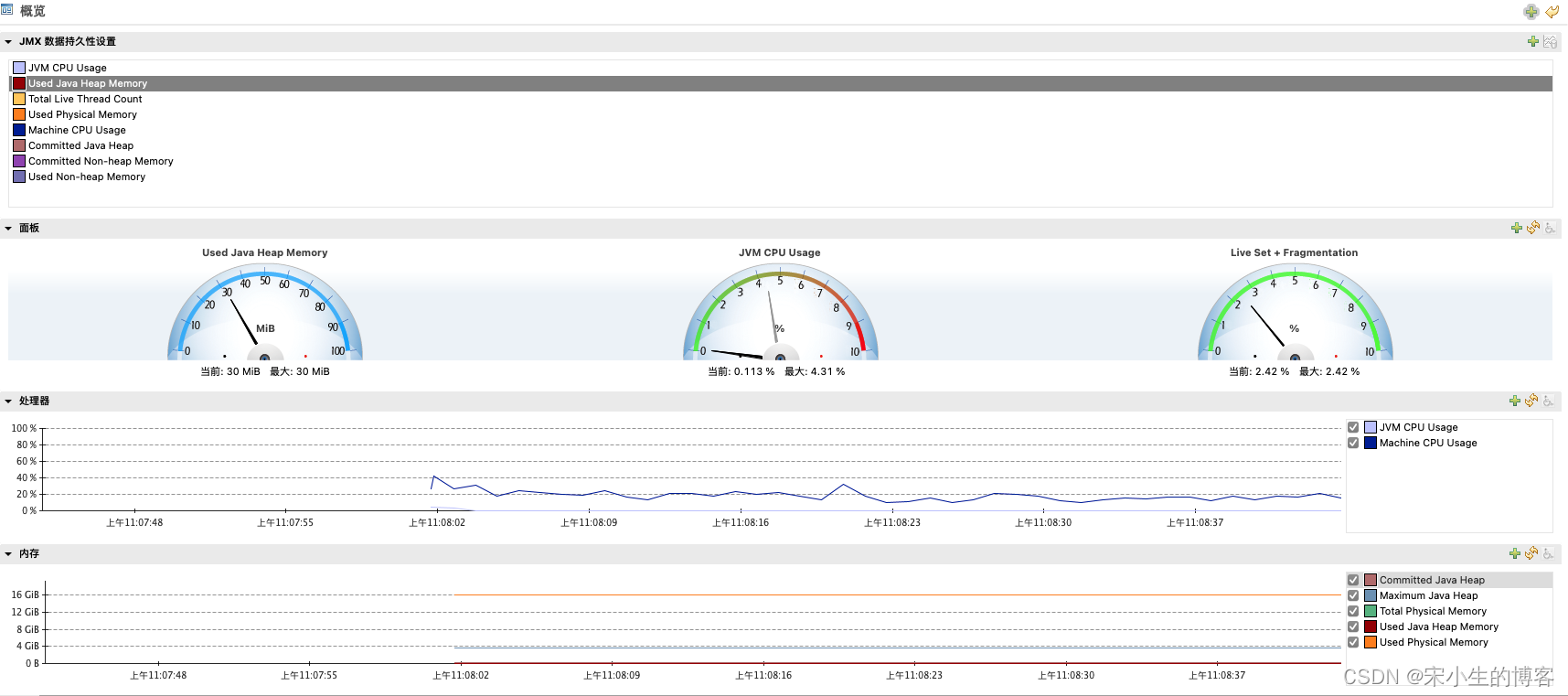Add an attribute to JMX data persistence settings
The width and height of the screenshot is (1568, 696).
pyautogui.click(x=1533, y=41)
